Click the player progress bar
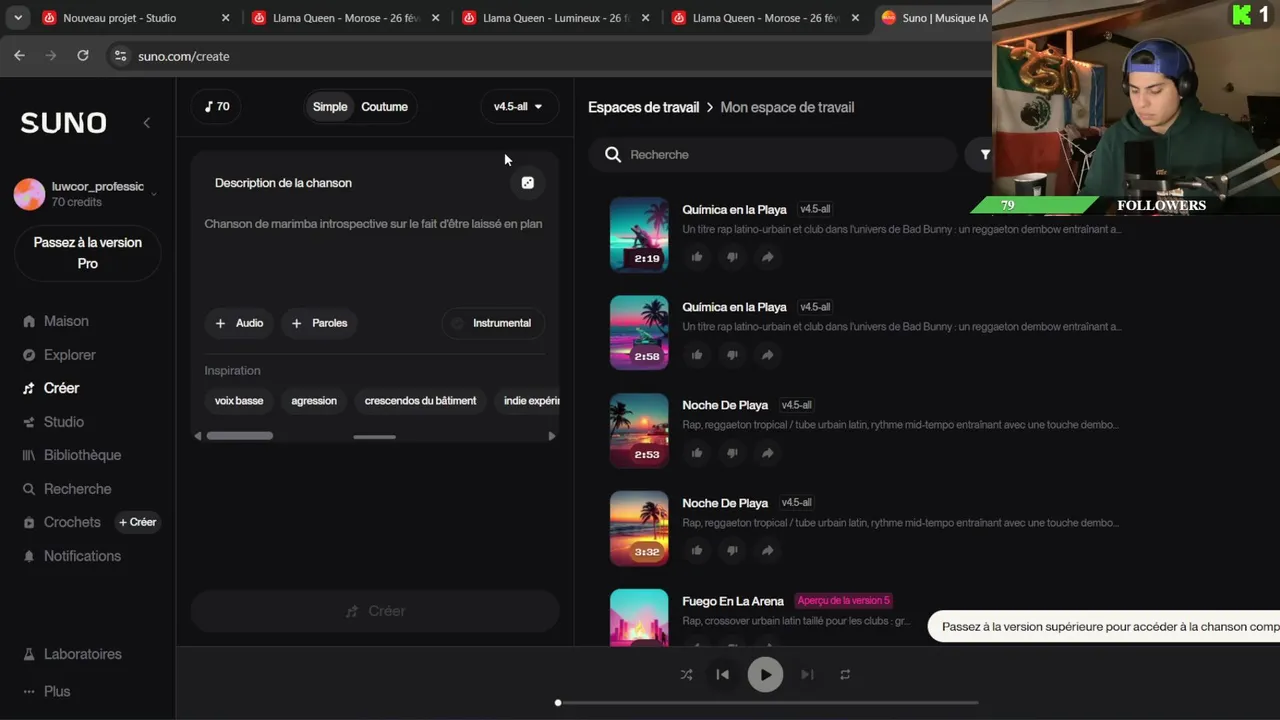This screenshot has width=1280, height=720. pyautogui.click(x=767, y=703)
